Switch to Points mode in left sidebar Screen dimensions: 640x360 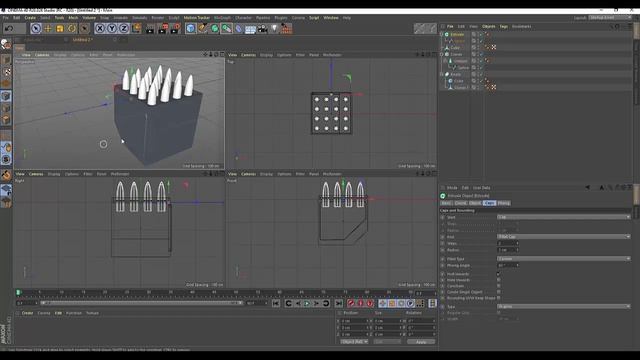tap(6, 96)
